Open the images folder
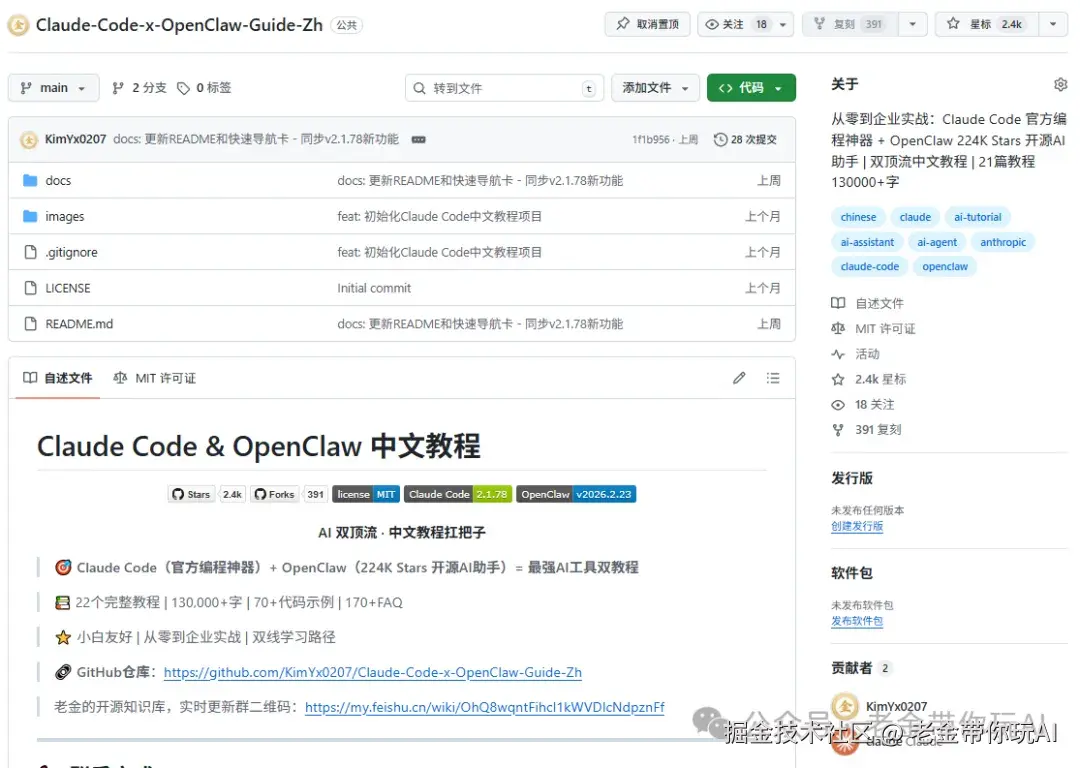Screen dimensions: 1080x768 (65, 216)
